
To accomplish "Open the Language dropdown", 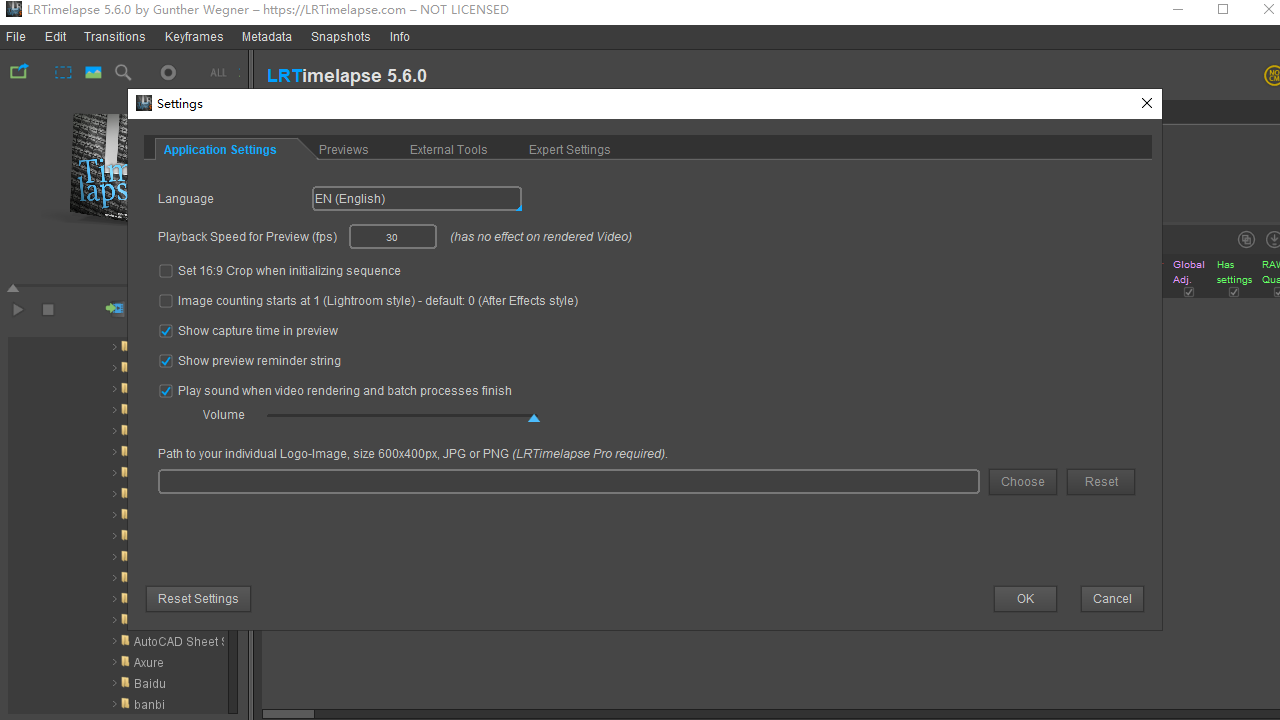I will pos(416,199).
